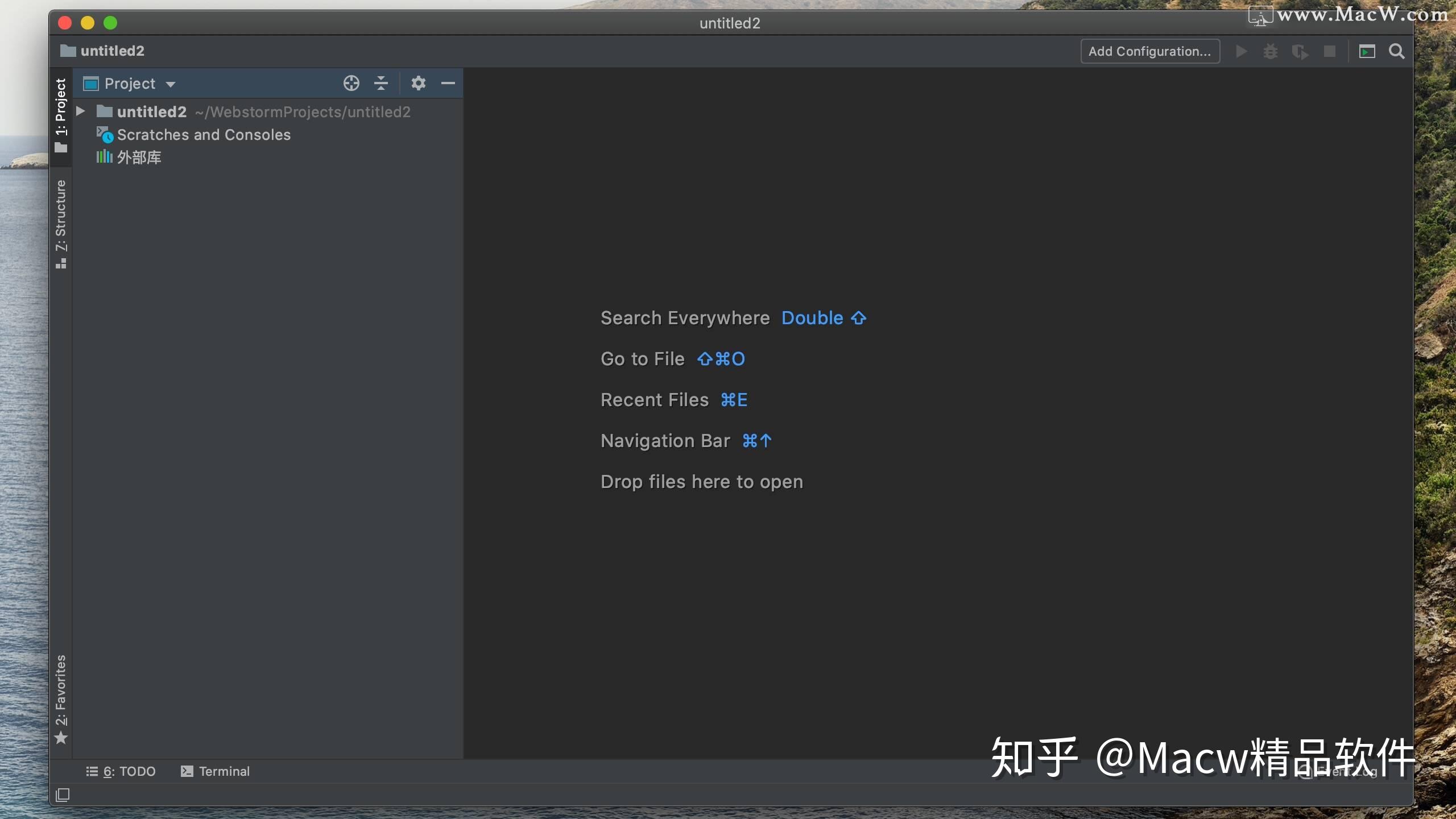Image resolution: width=1456 pixels, height=819 pixels.
Task: Select the 外部库 tree row
Action: (x=268, y=158)
